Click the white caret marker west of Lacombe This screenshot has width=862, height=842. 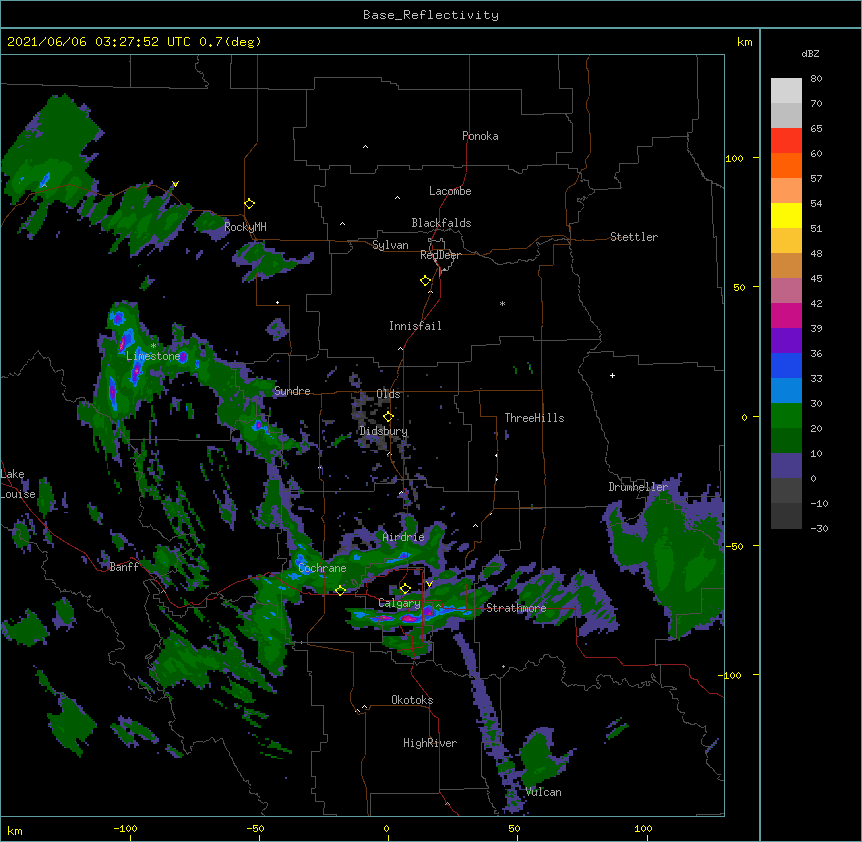point(397,198)
